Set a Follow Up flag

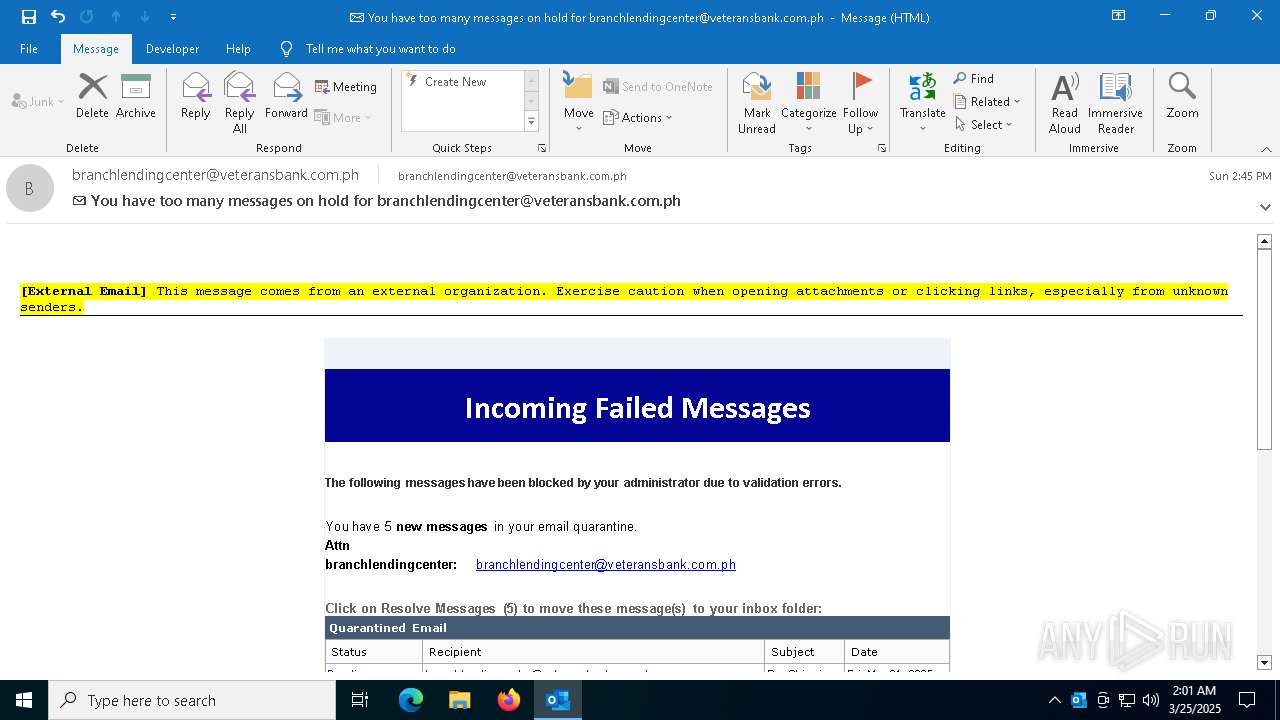(860, 102)
